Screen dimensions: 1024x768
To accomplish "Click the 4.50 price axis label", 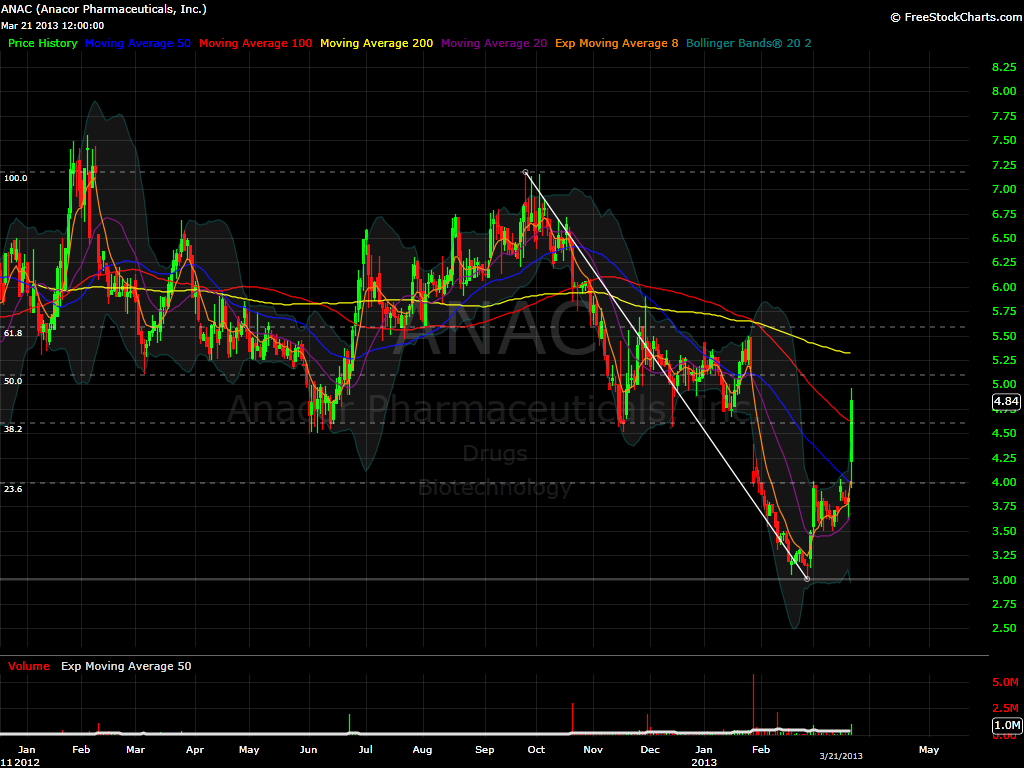I will (1004, 434).
